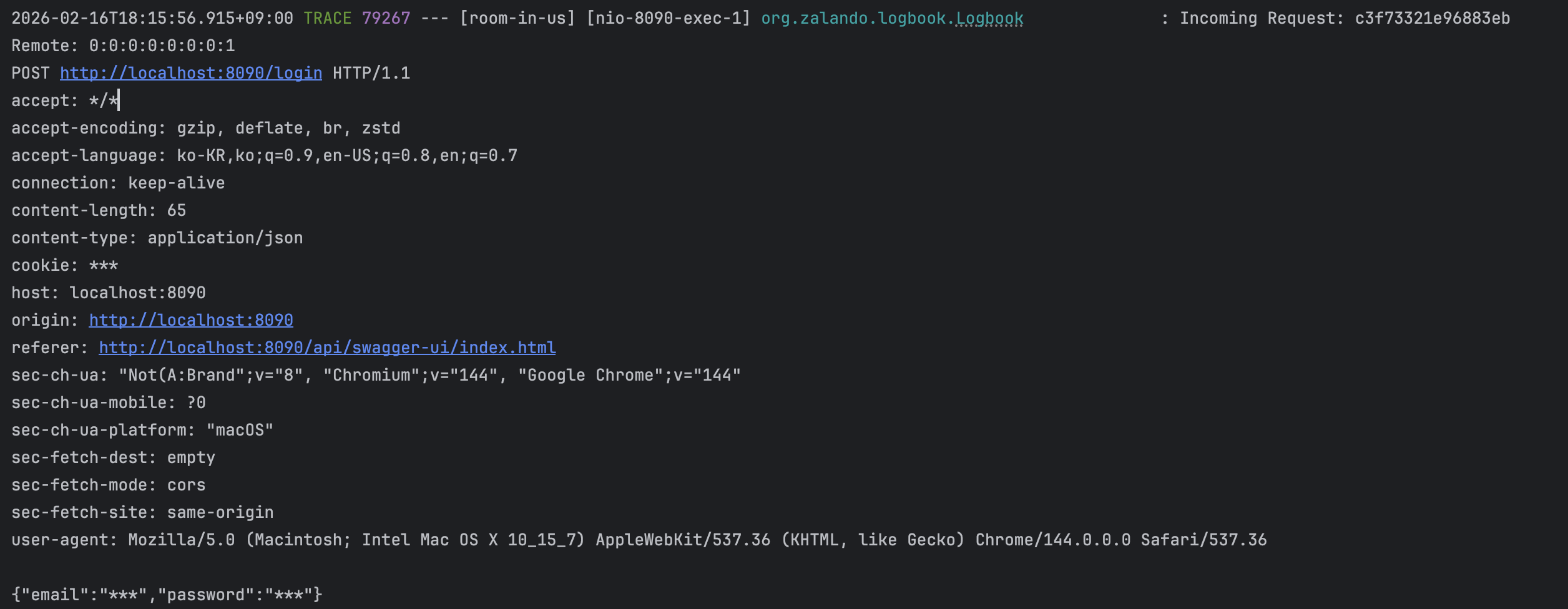Open the origin http://localhost:8090 link
Screen dimensions: 1568x609
191,320
